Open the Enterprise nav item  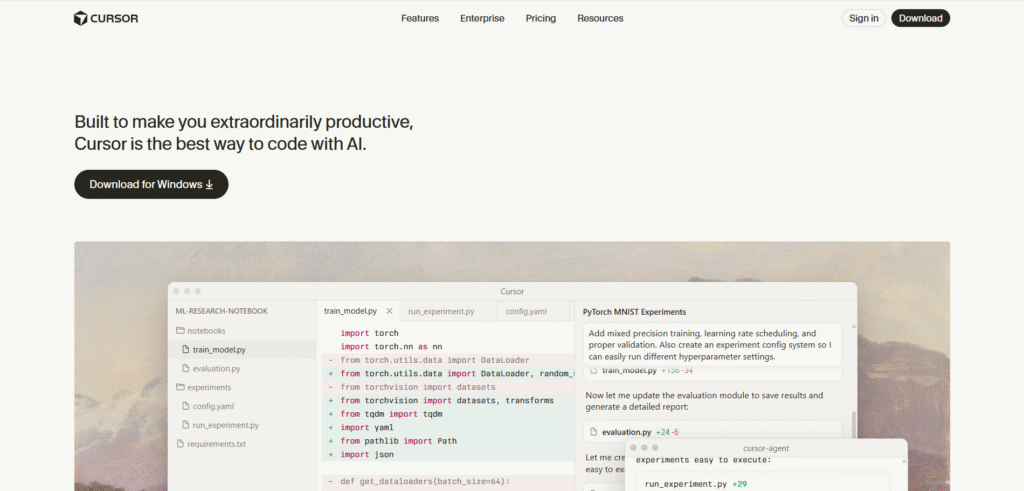pos(482,18)
